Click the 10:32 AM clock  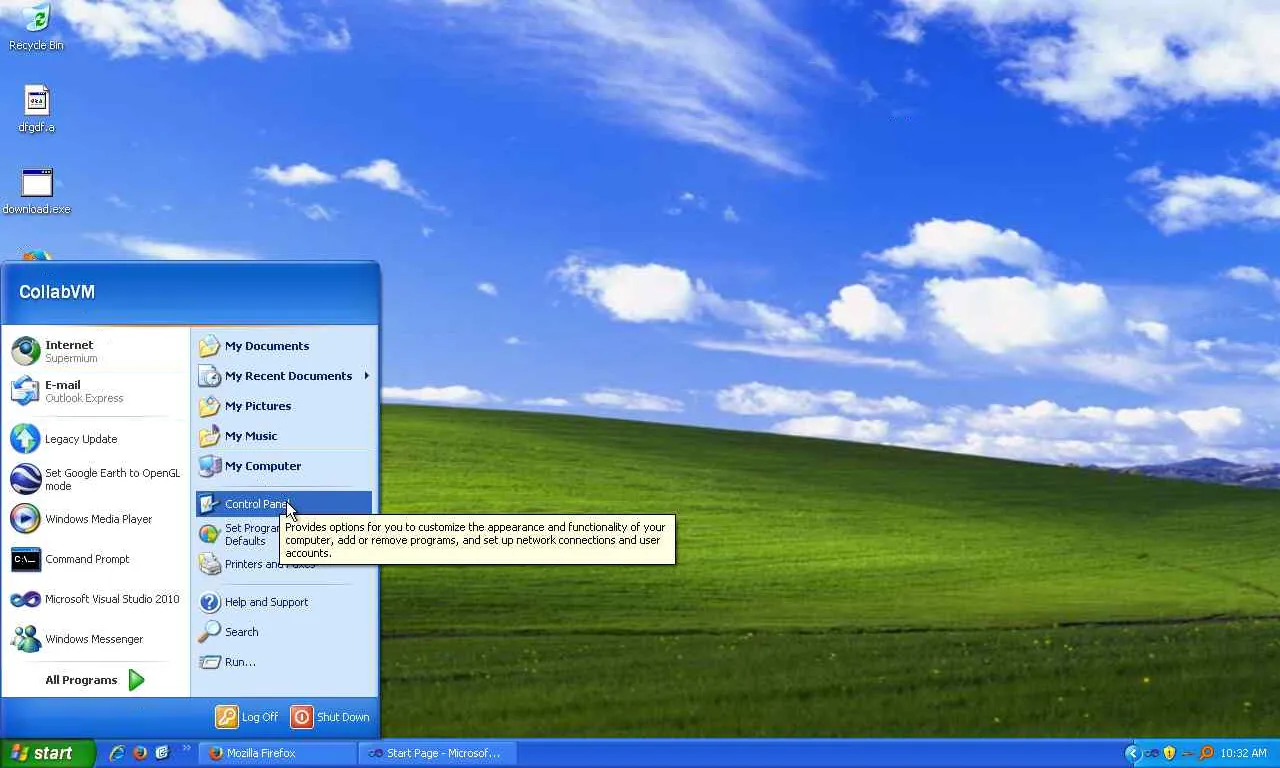click(x=1243, y=753)
